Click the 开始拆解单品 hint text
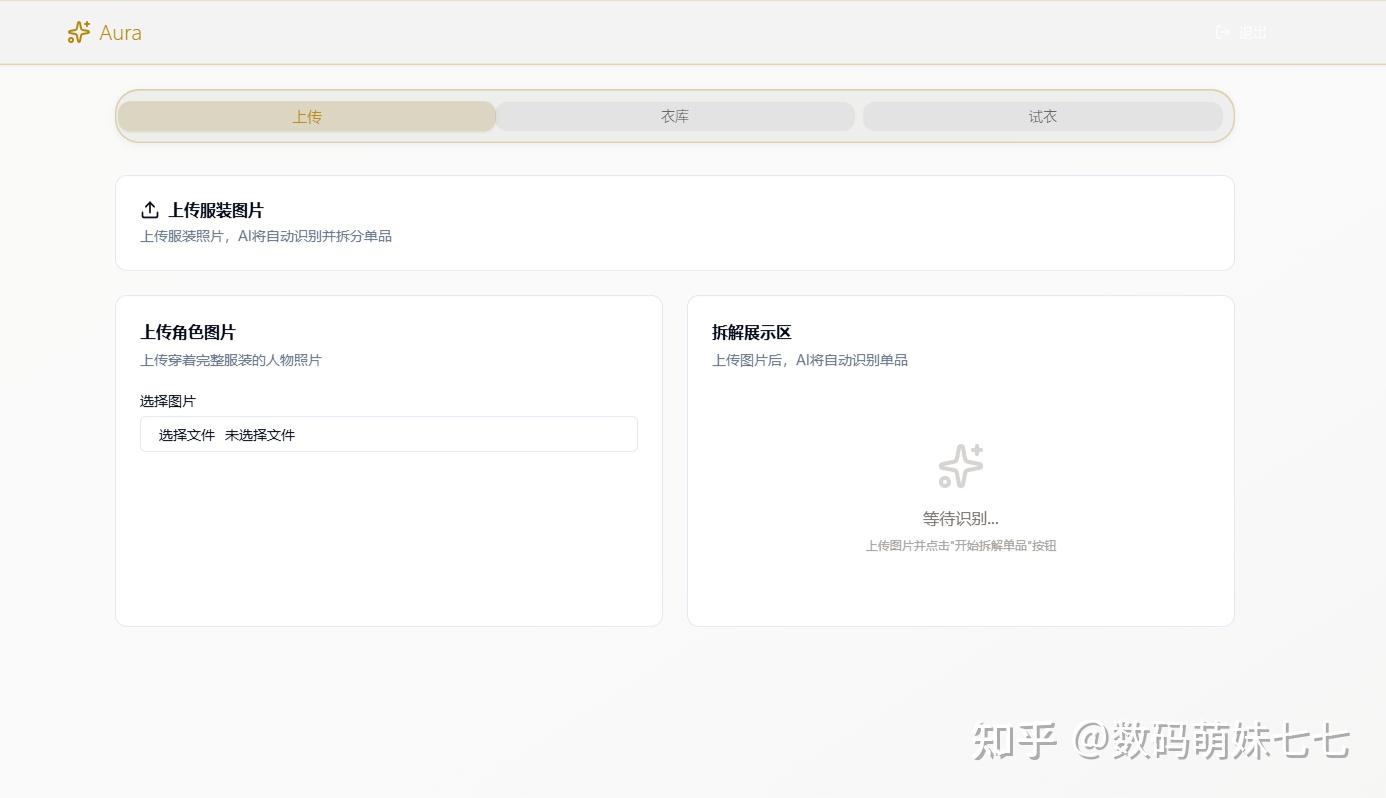The width and height of the screenshot is (1386, 798). pos(960,545)
